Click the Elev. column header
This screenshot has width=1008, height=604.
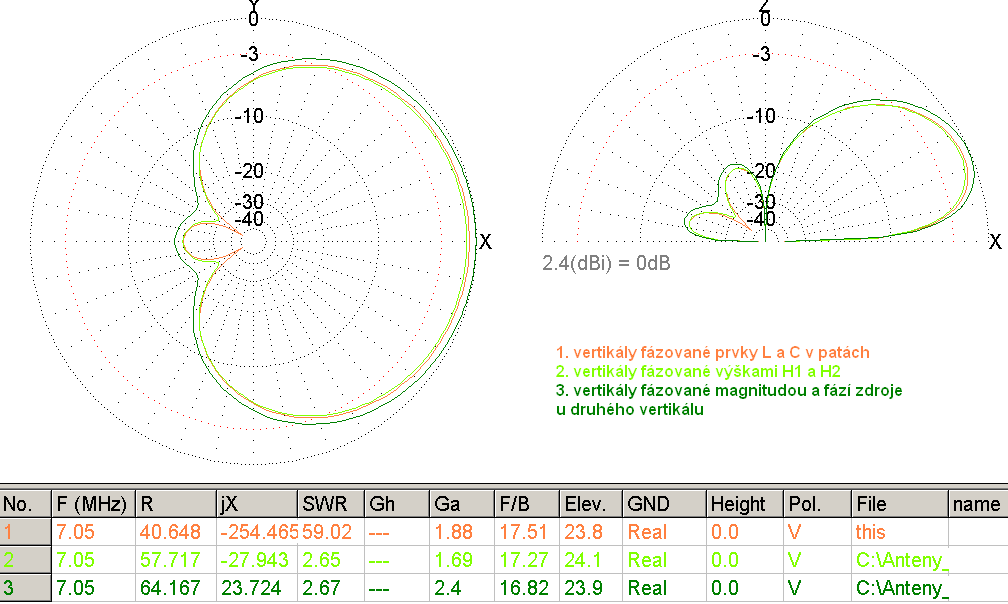(584, 504)
